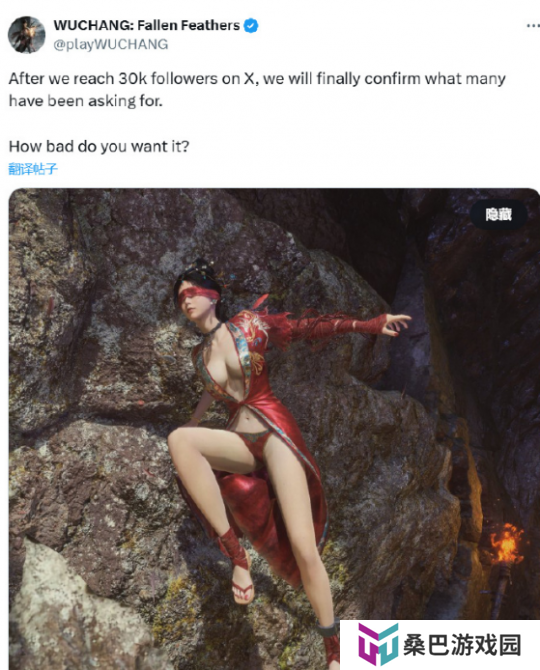Click the "have been asking for." text line
The width and height of the screenshot is (540, 670).
coord(86,101)
